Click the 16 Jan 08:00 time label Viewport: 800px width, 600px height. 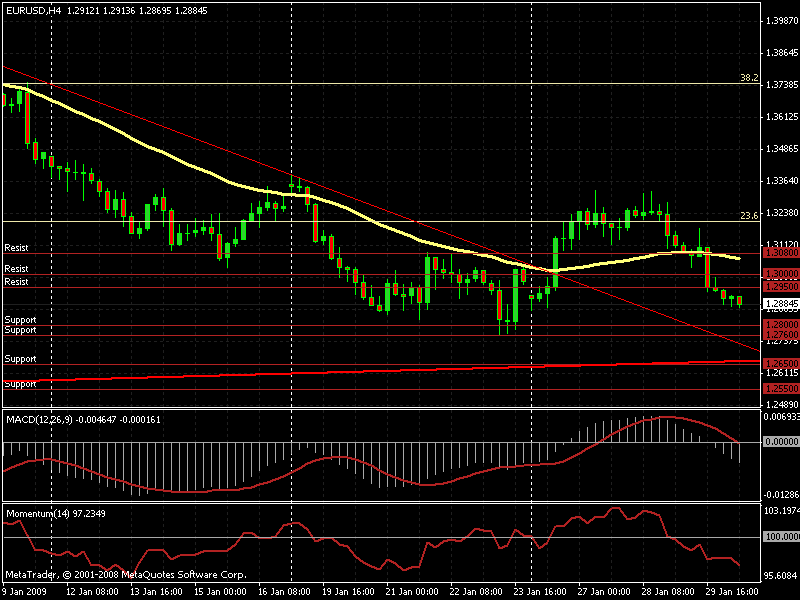284,592
